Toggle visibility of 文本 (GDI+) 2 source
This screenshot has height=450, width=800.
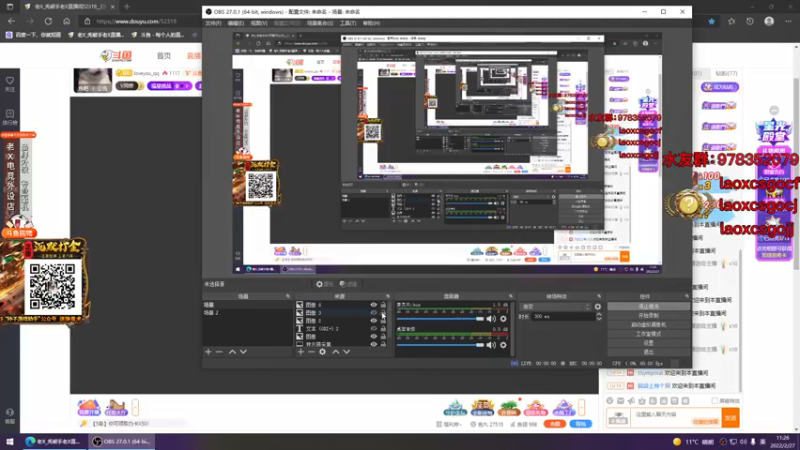pyautogui.click(x=373, y=329)
